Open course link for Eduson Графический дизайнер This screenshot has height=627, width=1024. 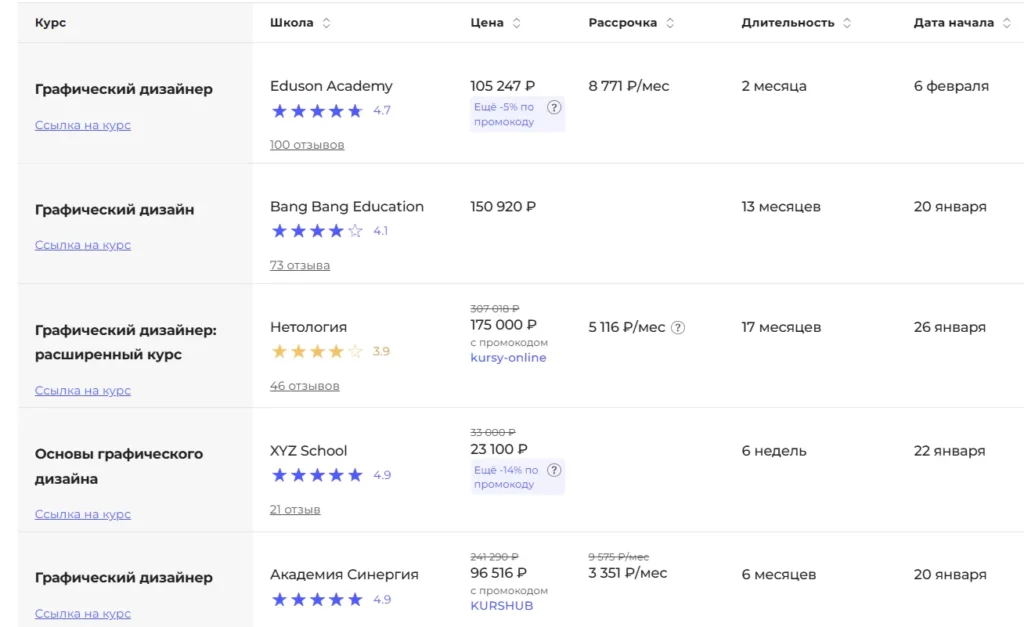83,126
